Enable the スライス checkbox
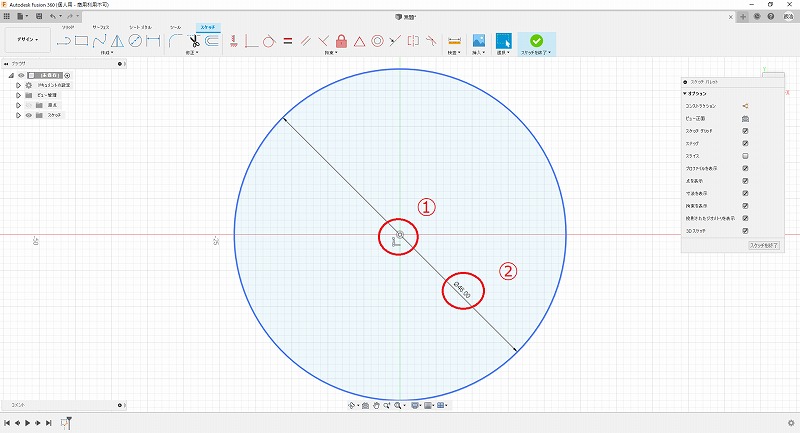 [745, 156]
